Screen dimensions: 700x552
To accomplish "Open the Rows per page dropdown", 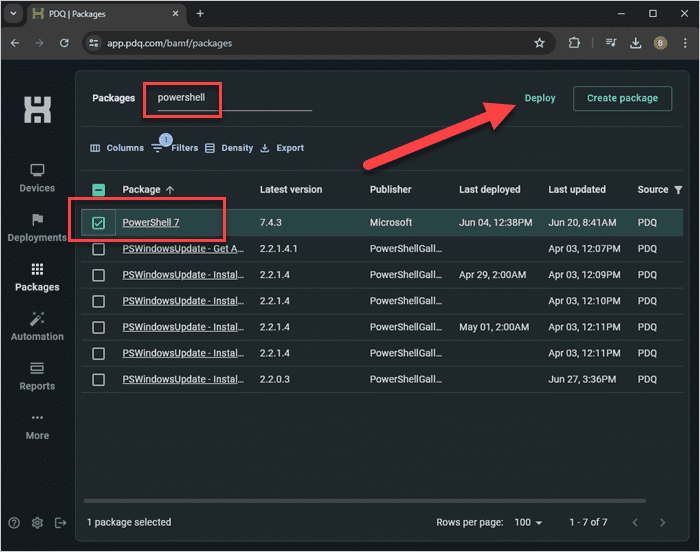I will [528, 522].
